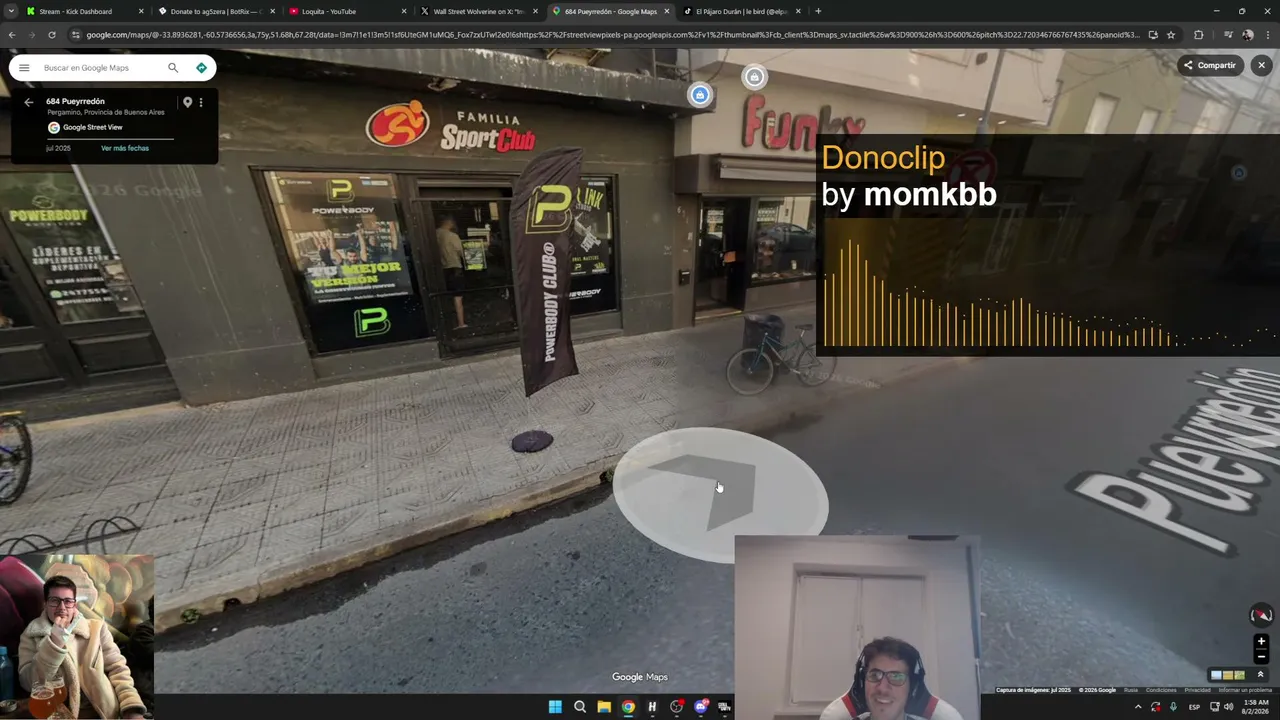Open the Chrome profile avatar
This screenshot has height=720, width=1280.
(x=1247, y=35)
